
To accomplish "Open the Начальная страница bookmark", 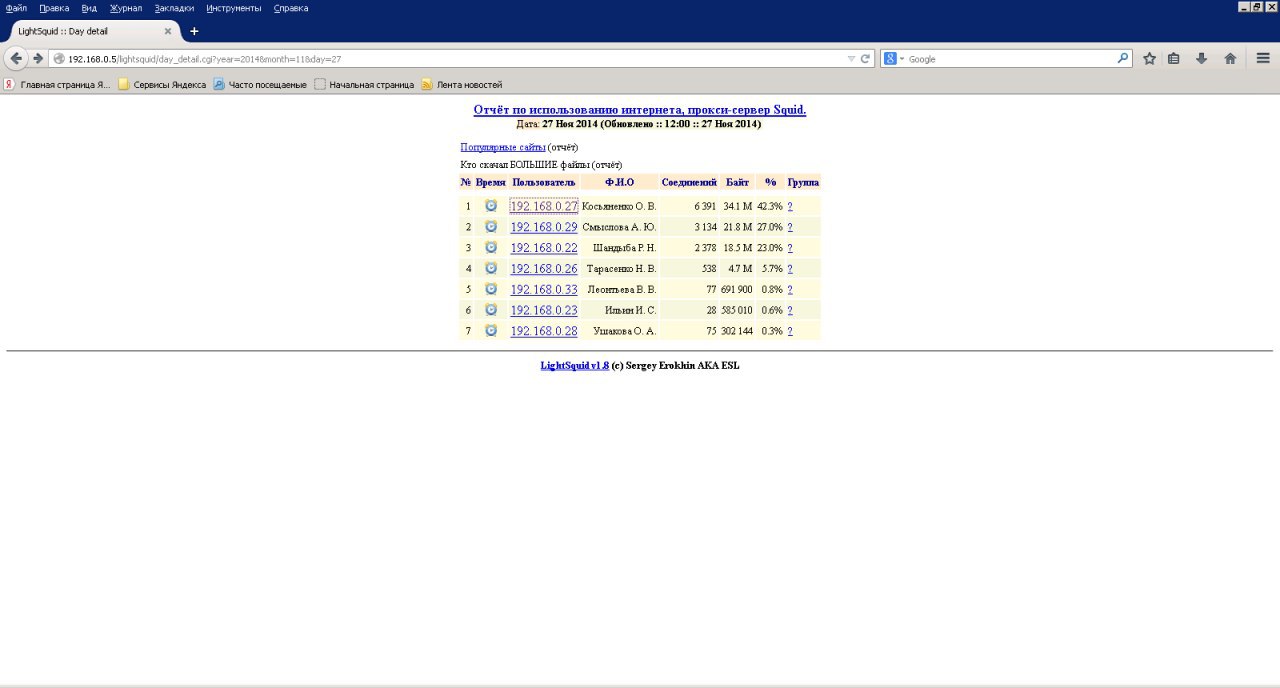I will (364, 85).
